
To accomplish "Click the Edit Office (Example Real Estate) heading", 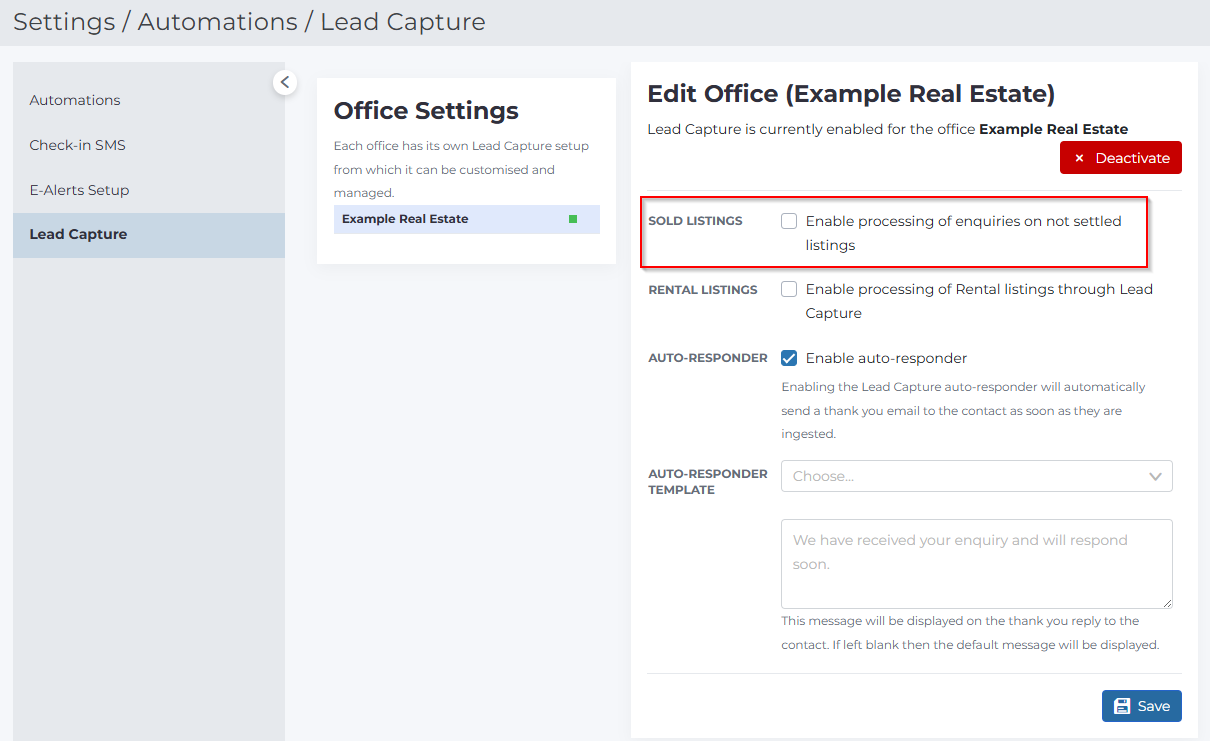I will [851, 94].
